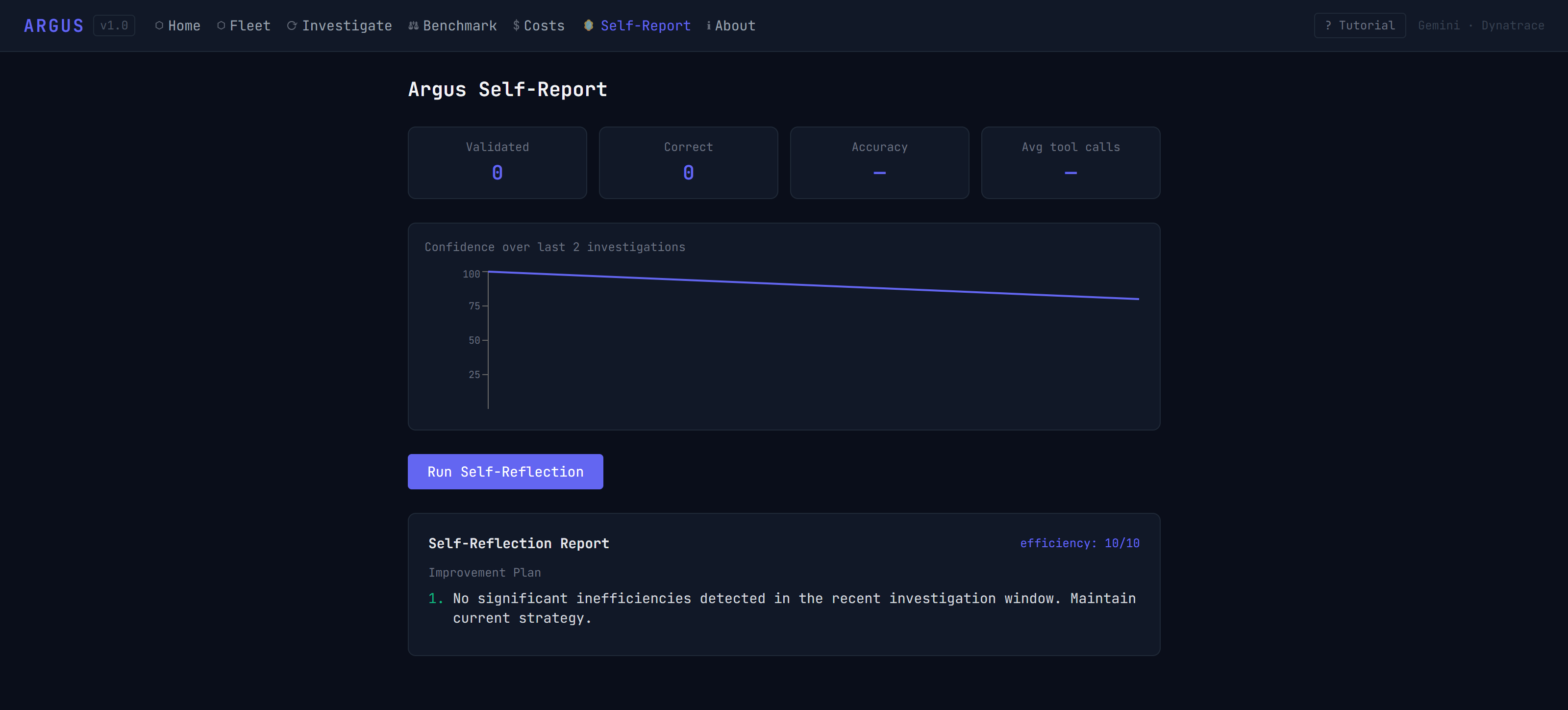Select the Validated stat card
This screenshot has height=710, width=1568.
(498, 163)
